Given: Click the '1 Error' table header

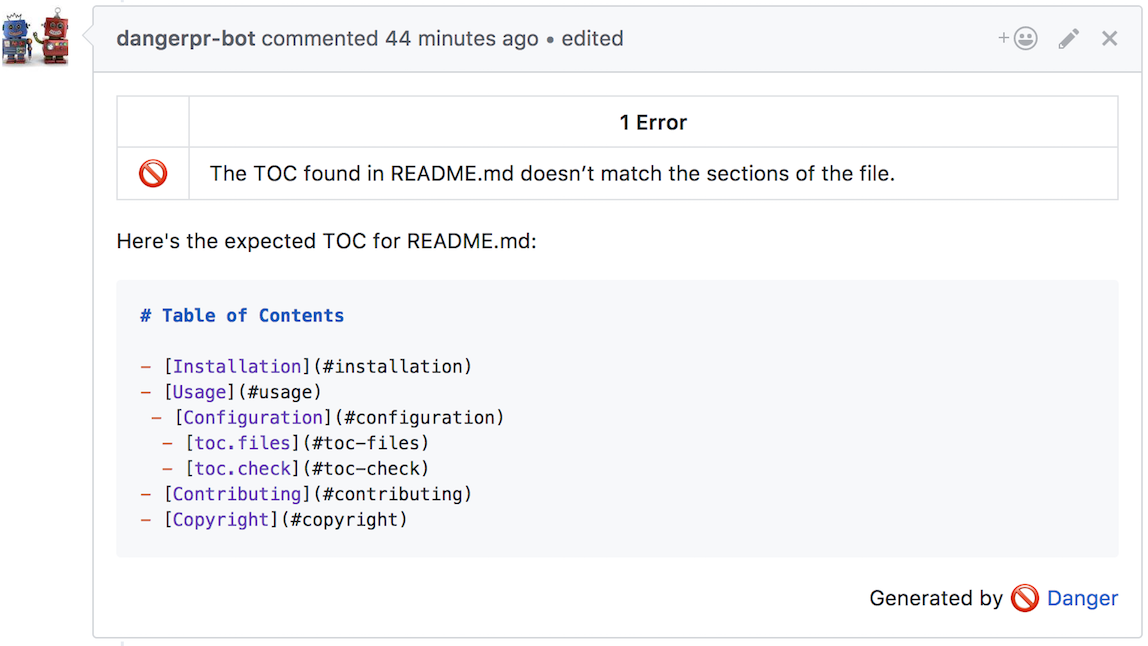Looking at the screenshot, I should click(653, 123).
